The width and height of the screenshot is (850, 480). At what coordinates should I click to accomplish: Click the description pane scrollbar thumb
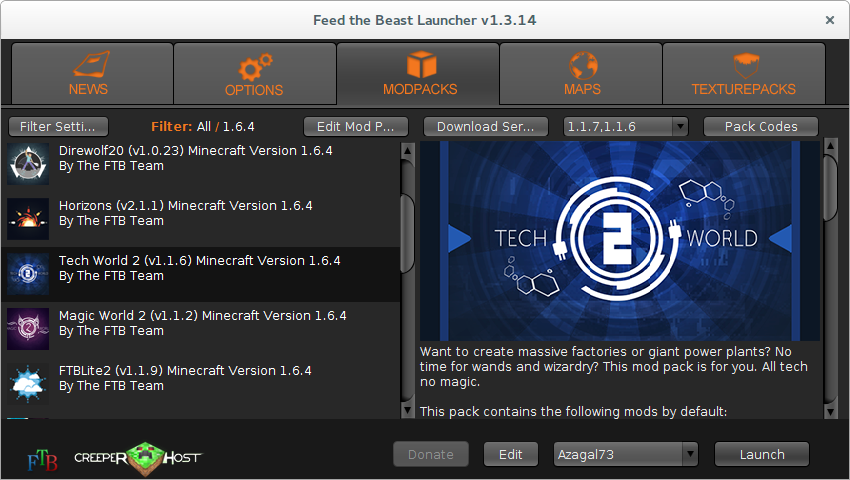(830, 188)
